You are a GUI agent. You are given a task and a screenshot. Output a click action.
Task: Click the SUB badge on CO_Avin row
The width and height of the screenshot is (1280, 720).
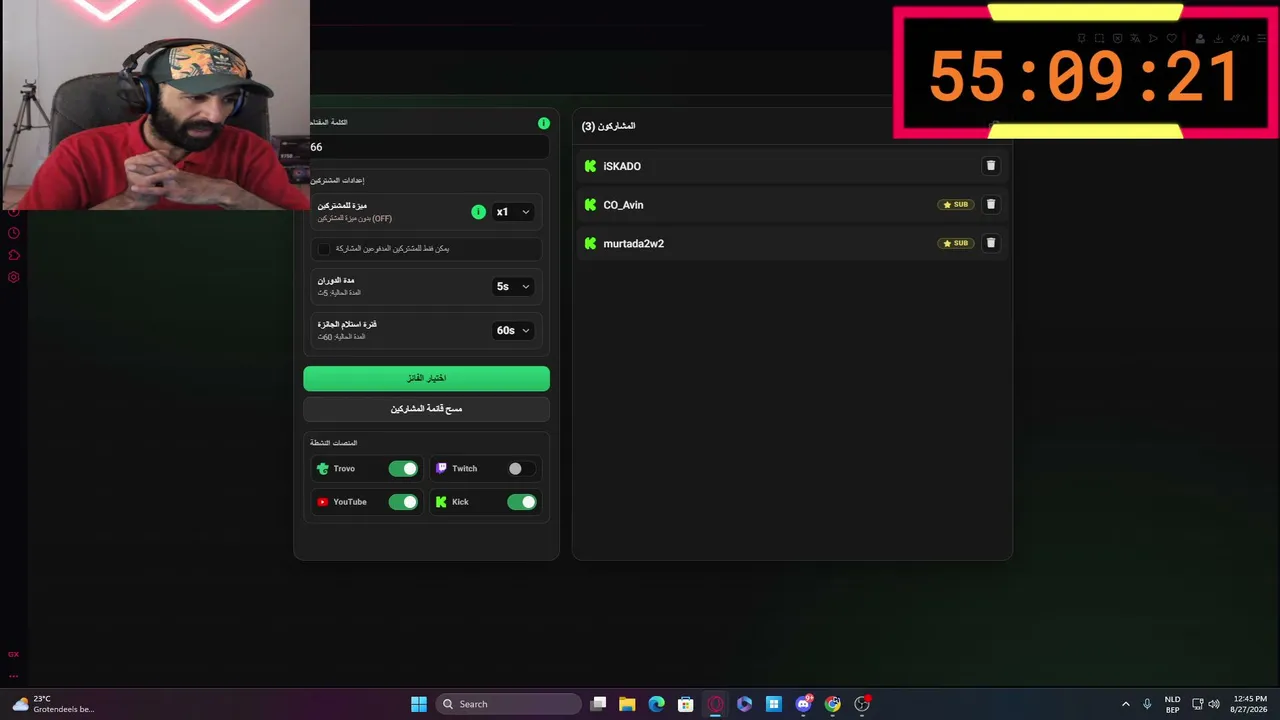956,204
